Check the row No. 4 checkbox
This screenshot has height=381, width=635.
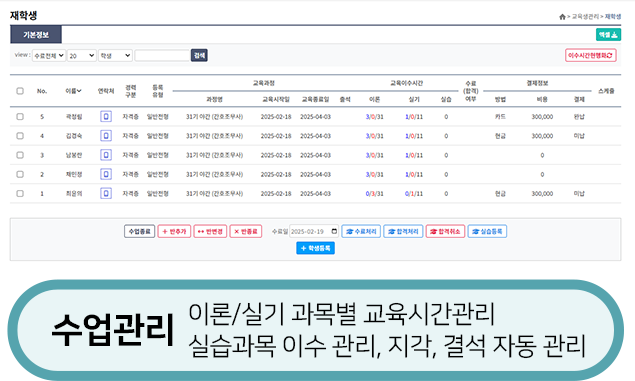coord(20,136)
